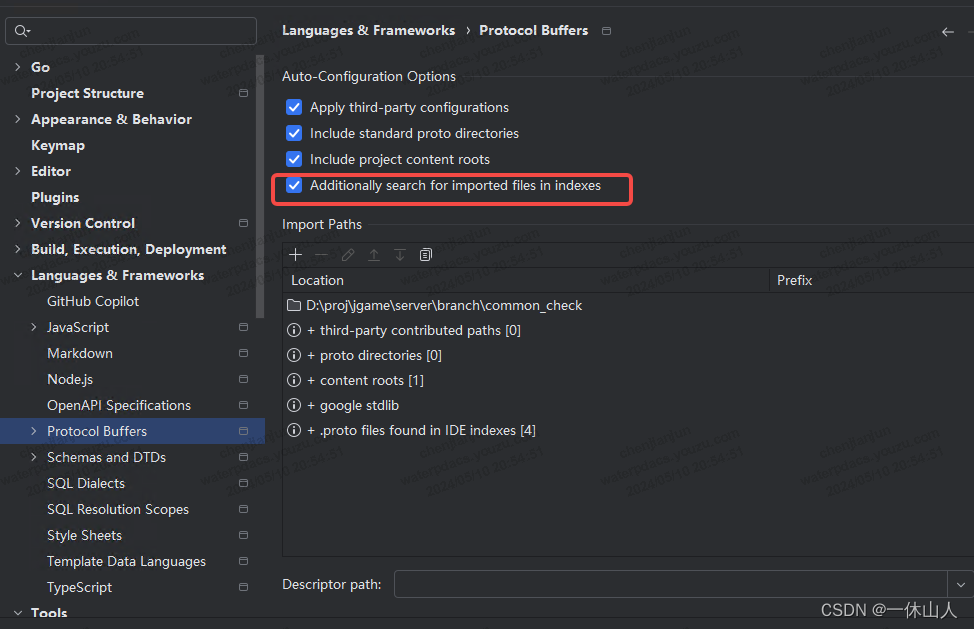The width and height of the screenshot is (974, 629).
Task: Uncheck Include standard proto directories
Action: coord(294,133)
